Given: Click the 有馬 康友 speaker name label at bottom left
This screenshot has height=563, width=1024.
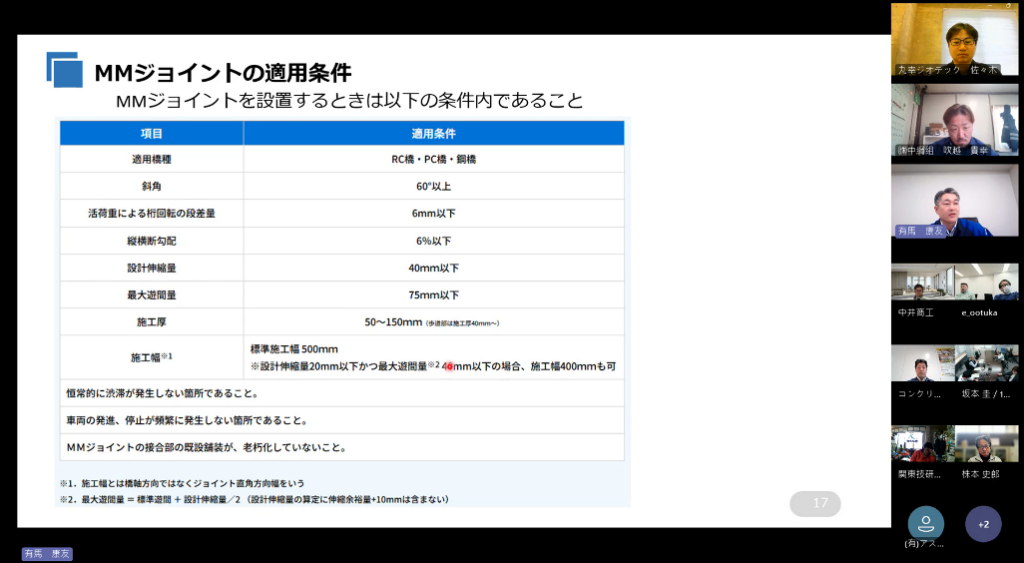Looking at the screenshot, I should 47,554.
